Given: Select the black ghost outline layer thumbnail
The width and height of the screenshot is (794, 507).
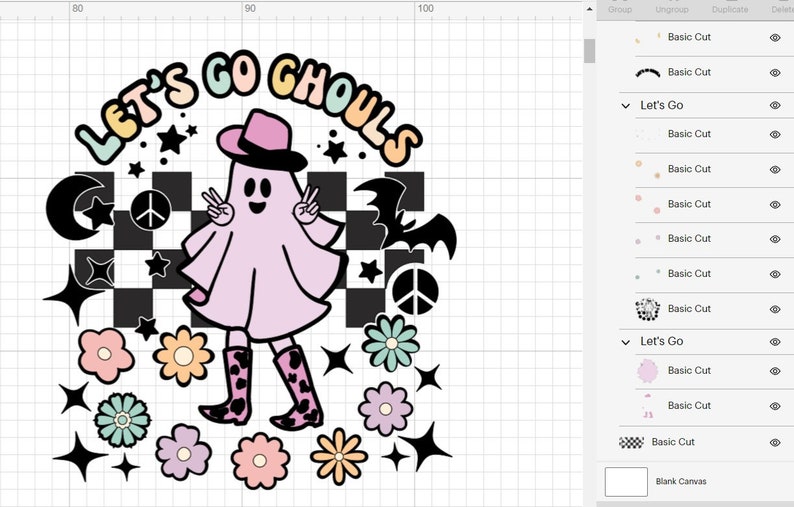Looking at the screenshot, I should pos(648,309).
